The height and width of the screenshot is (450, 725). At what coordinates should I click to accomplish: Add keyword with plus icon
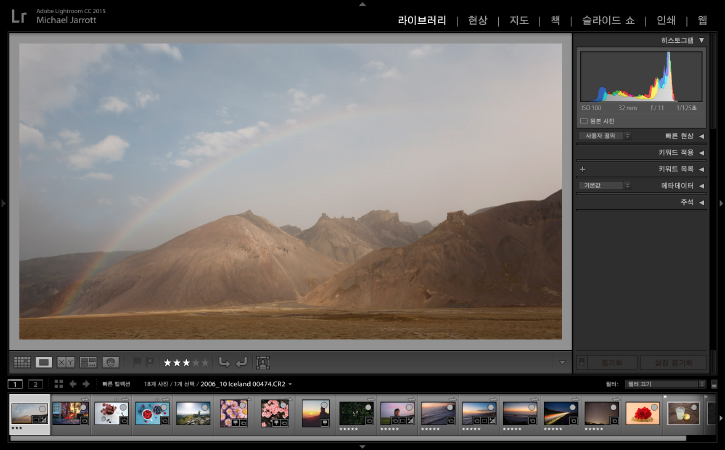click(x=583, y=169)
